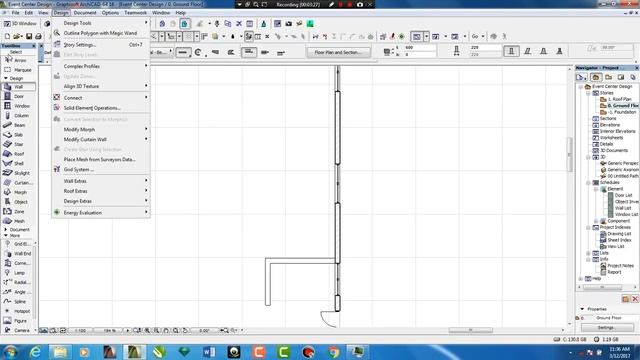
Task: Collapse the Properties panel in Navigator
Action: [582, 309]
